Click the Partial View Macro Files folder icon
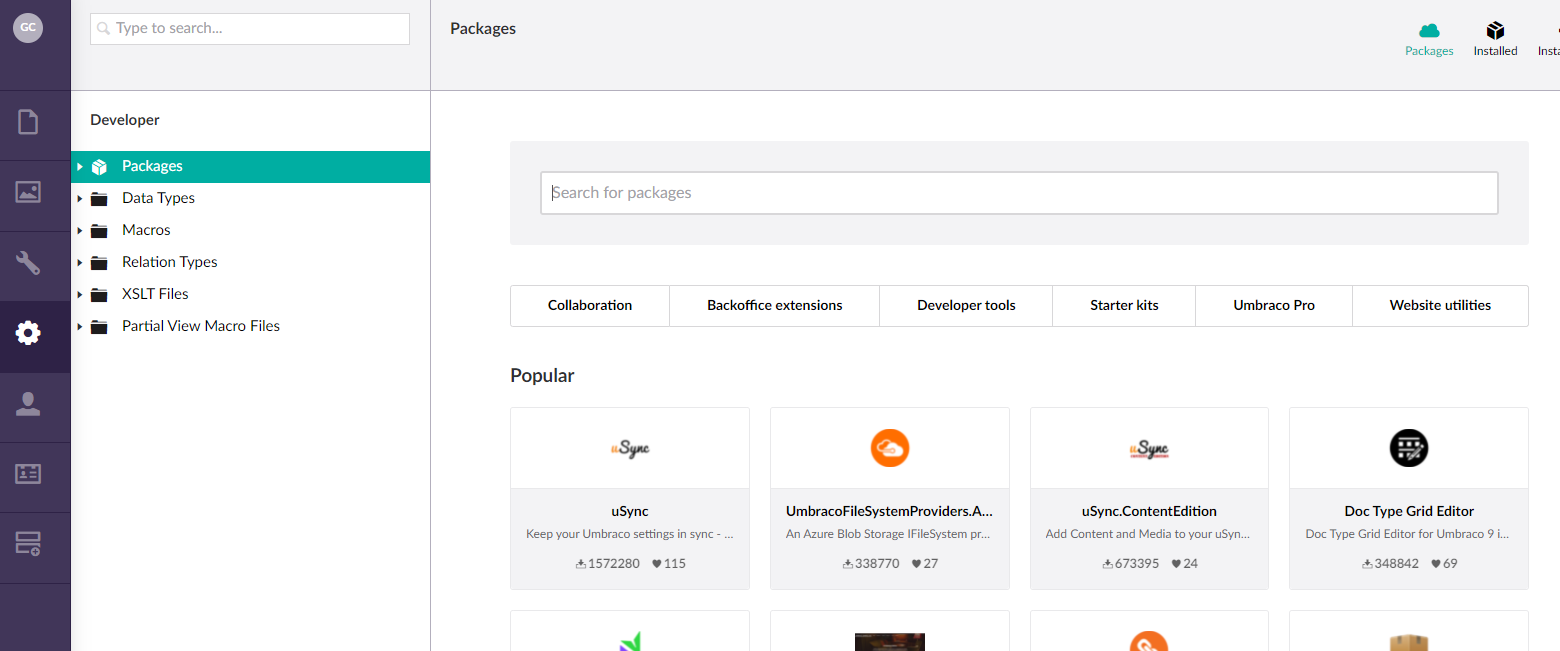Image resolution: width=1560 pixels, height=651 pixels. 99,327
